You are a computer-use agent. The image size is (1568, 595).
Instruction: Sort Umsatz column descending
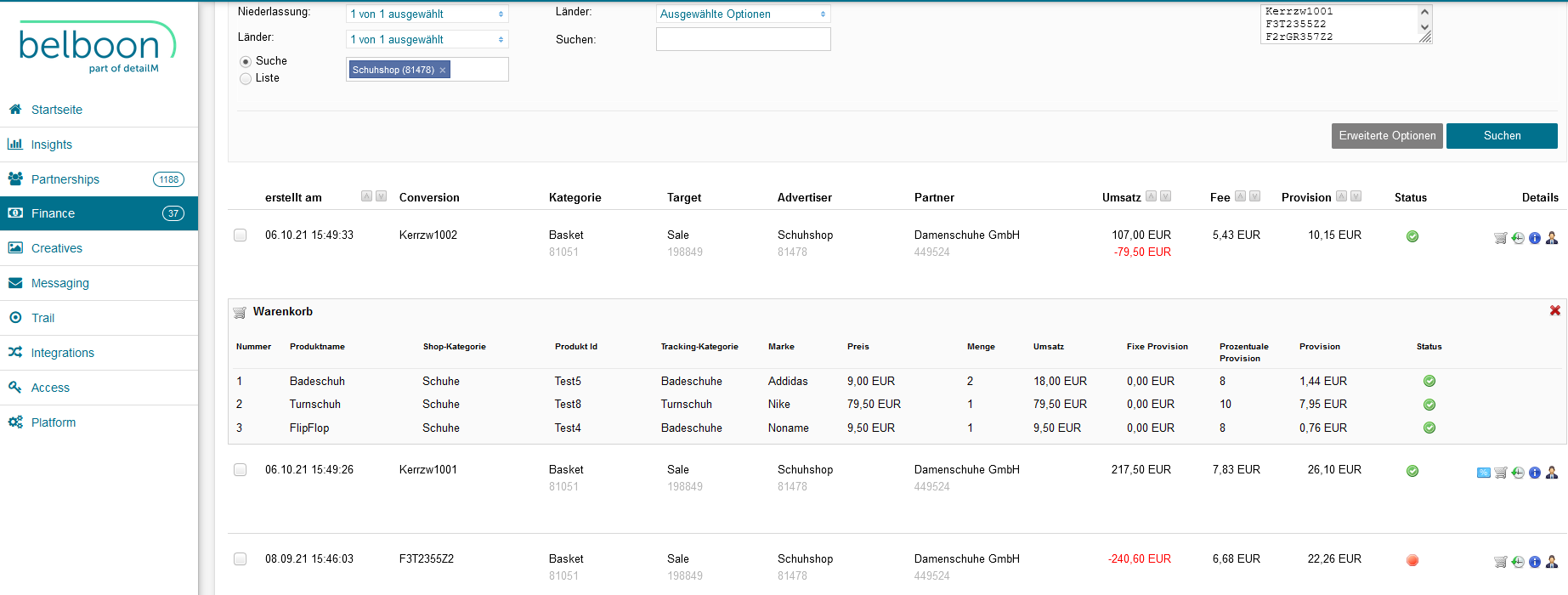(x=1166, y=196)
